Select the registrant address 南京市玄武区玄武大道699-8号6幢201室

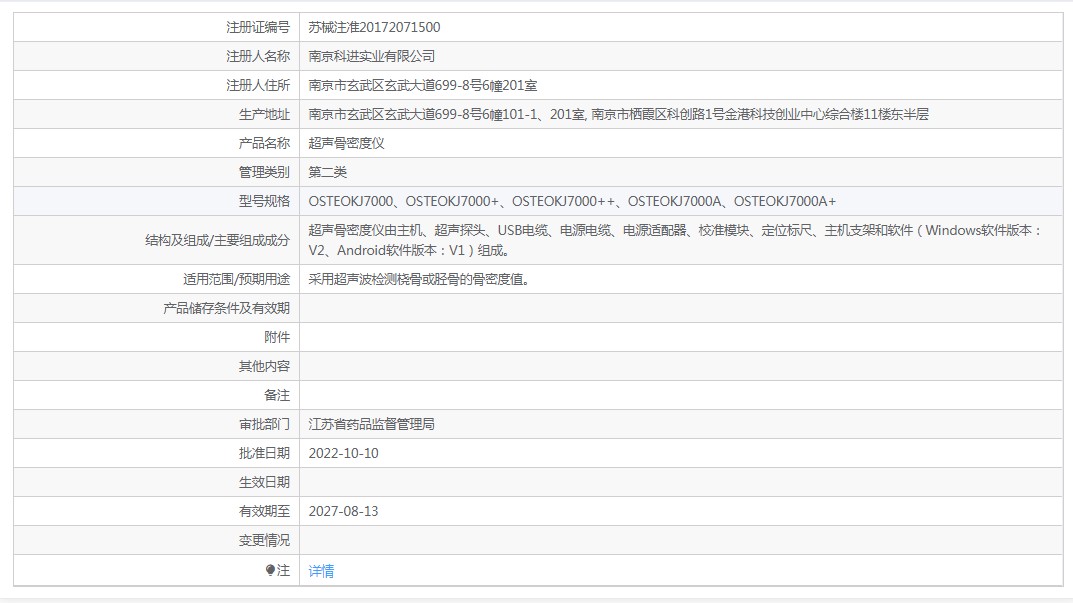click(422, 86)
